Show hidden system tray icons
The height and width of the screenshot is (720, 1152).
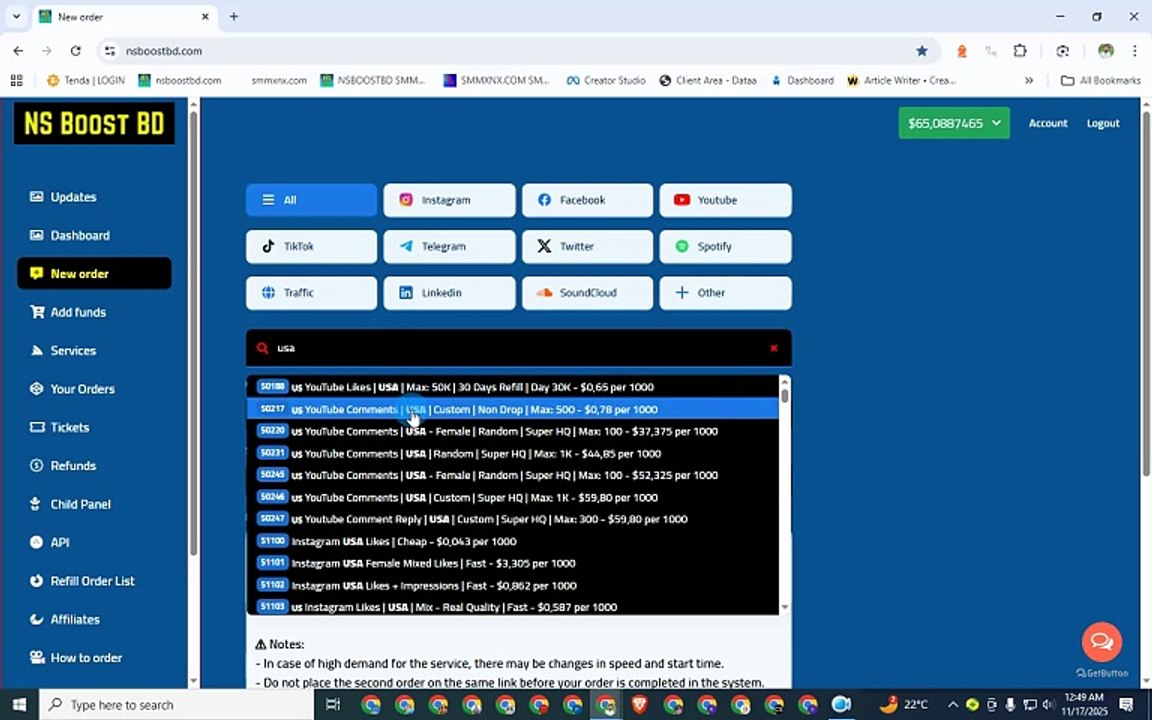pos(952,705)
